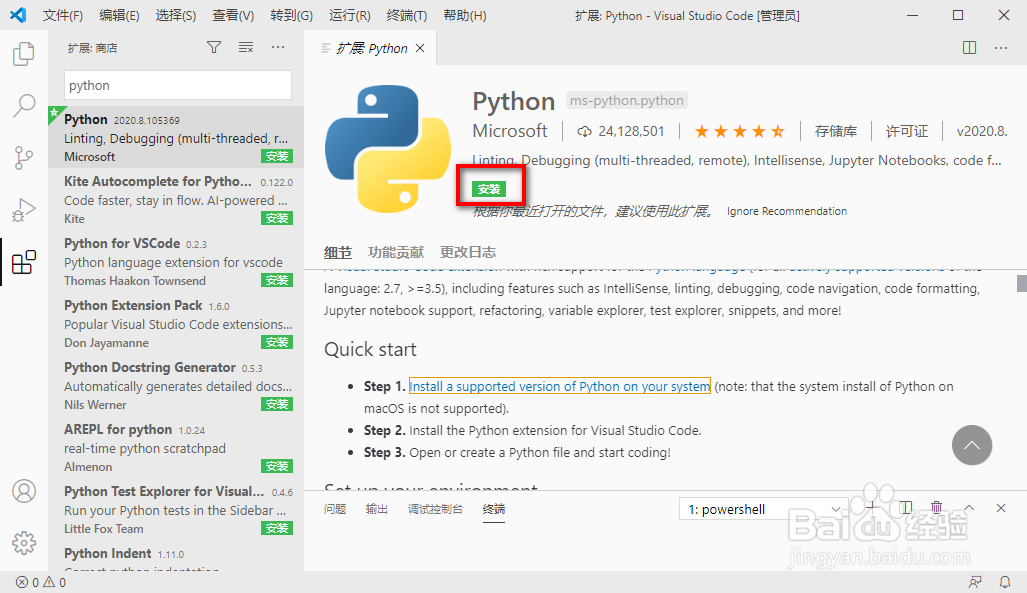Viewport: 1027px width, 593px height.
Task: Open the Explorer view in activity bar
Action: point(24,54)
